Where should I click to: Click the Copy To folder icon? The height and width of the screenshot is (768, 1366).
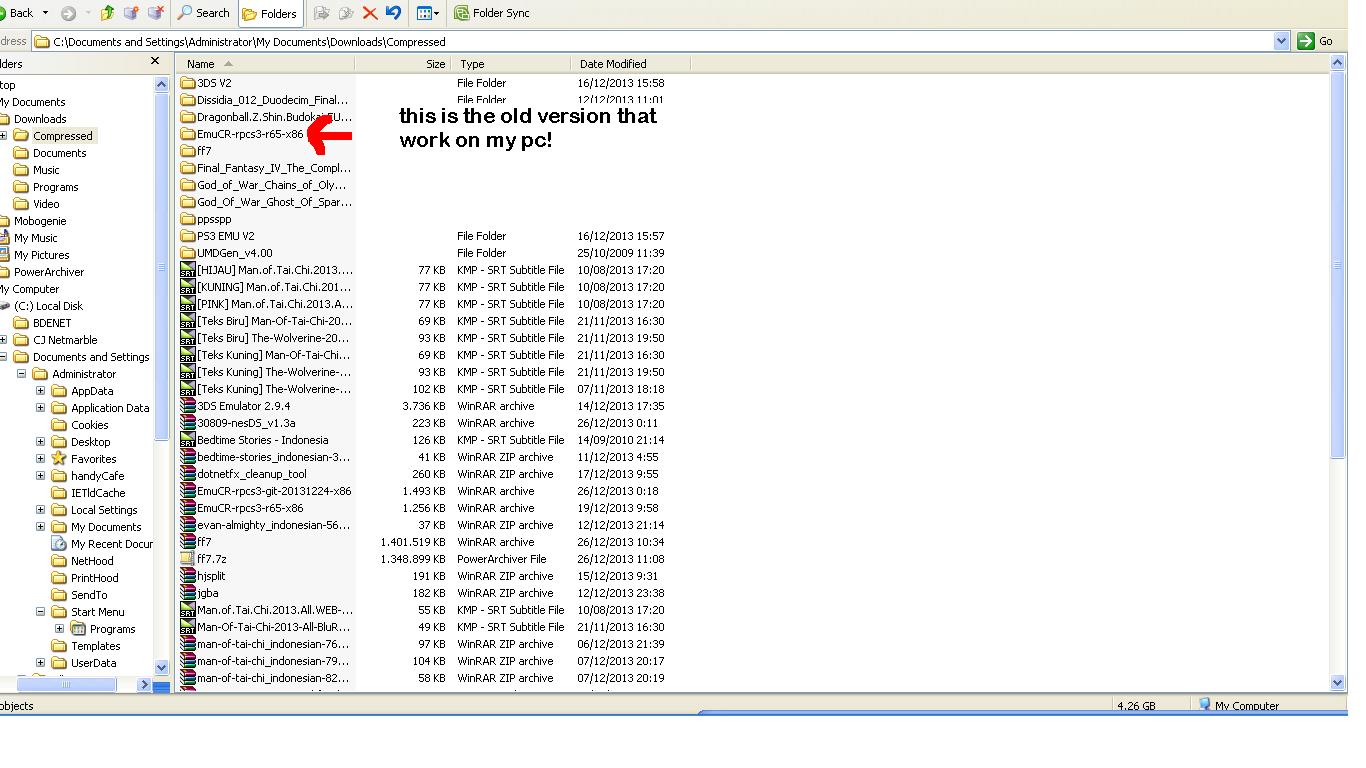click(x=346, y=13)
